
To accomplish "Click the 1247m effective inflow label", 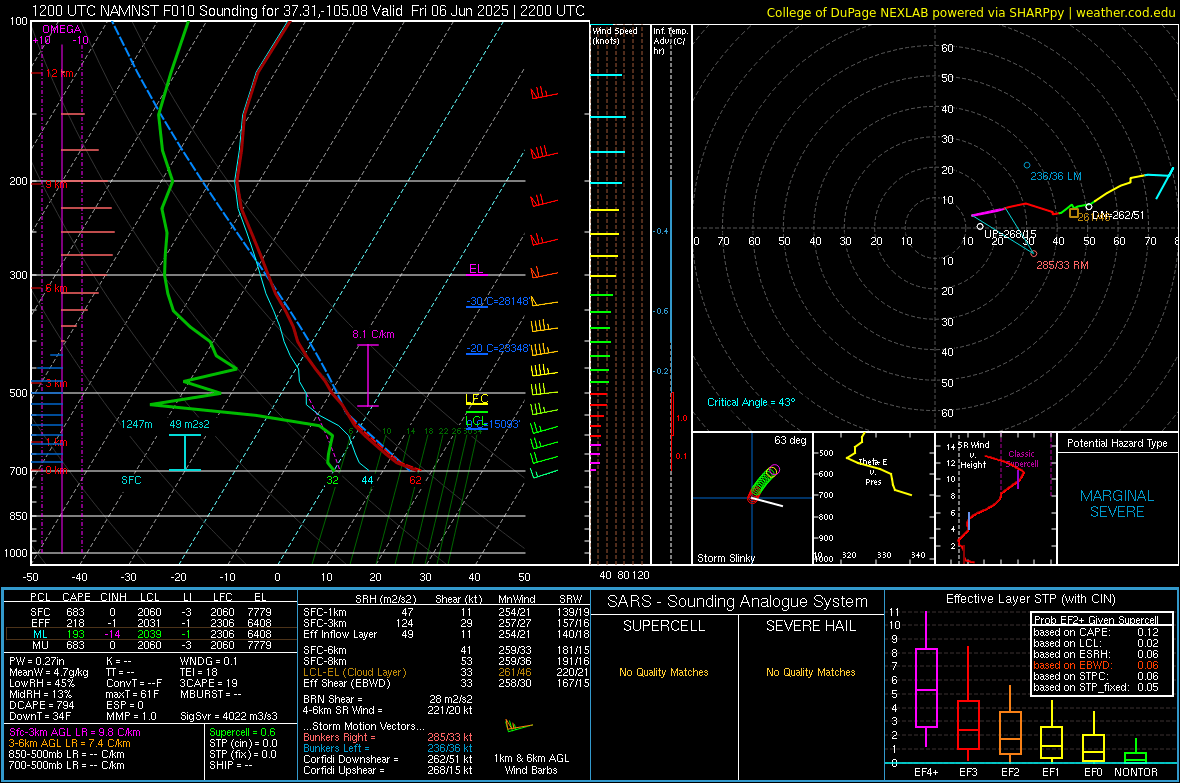I will tap(136, 424).
